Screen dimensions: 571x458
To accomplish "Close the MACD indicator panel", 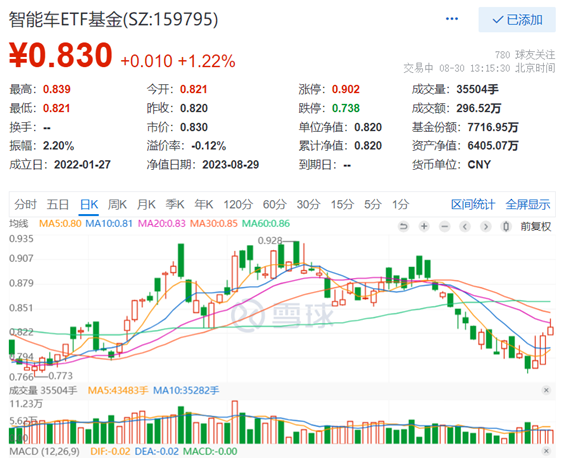I will coord(546,451).
